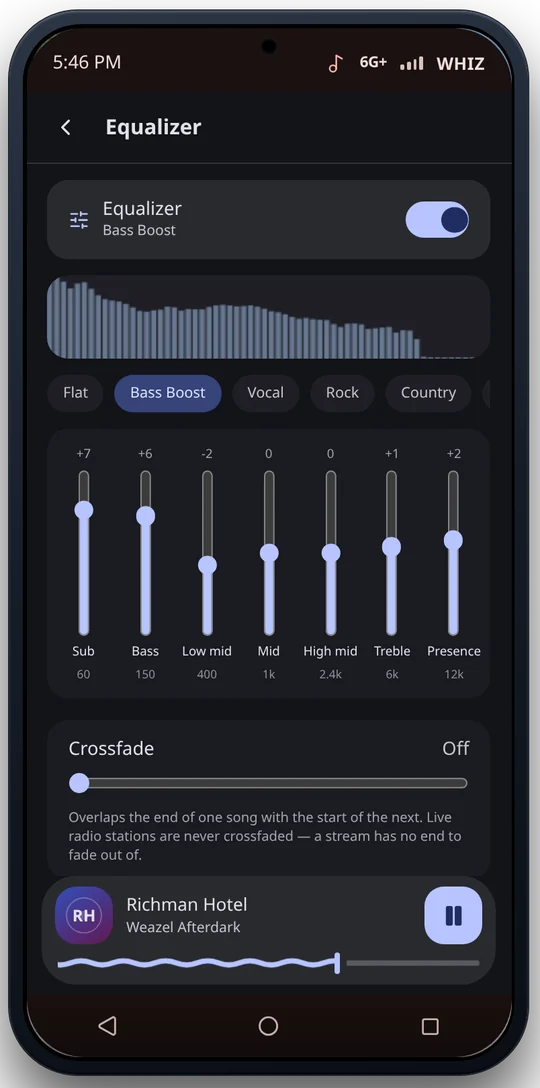Click the Crossfade Off value
Viewport: 540px width, 1088px height.
pyautogui.click(x=456, y=749)
